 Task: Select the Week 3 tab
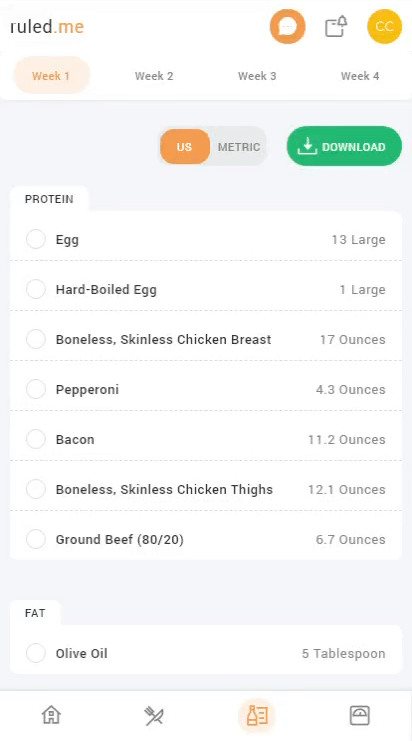(x=257, y=76)
